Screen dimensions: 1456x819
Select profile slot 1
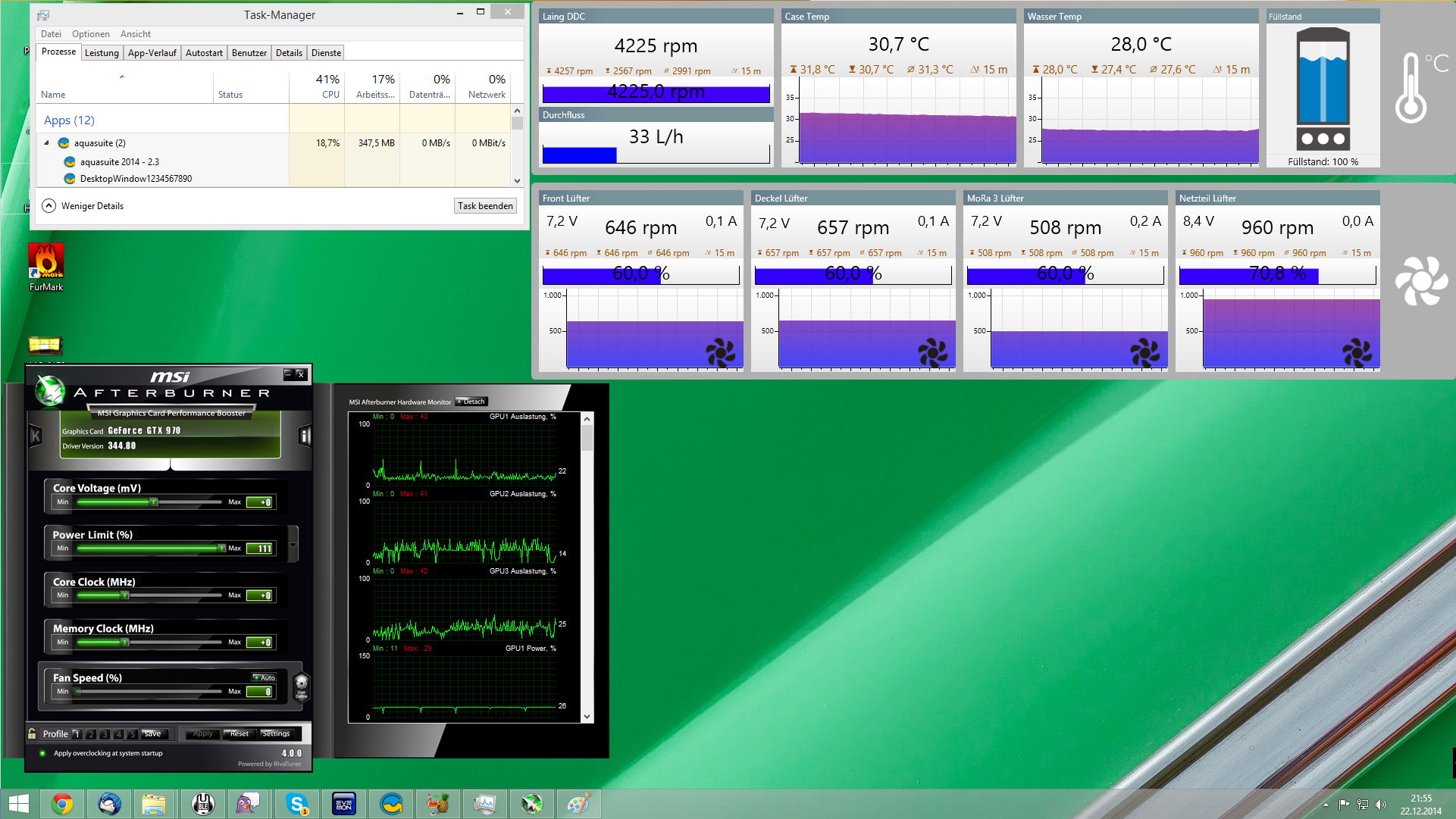tap(77, 733)
